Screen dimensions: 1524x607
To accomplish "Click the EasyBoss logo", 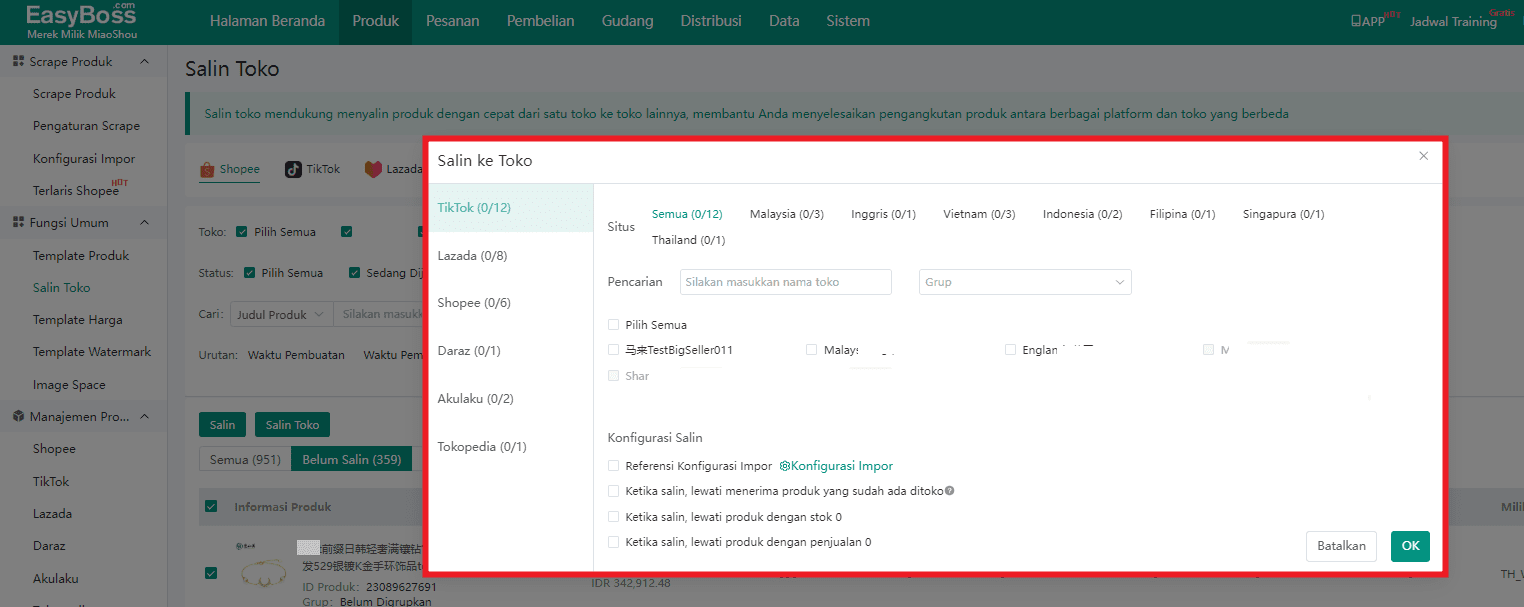I will [x=81, y=20].
